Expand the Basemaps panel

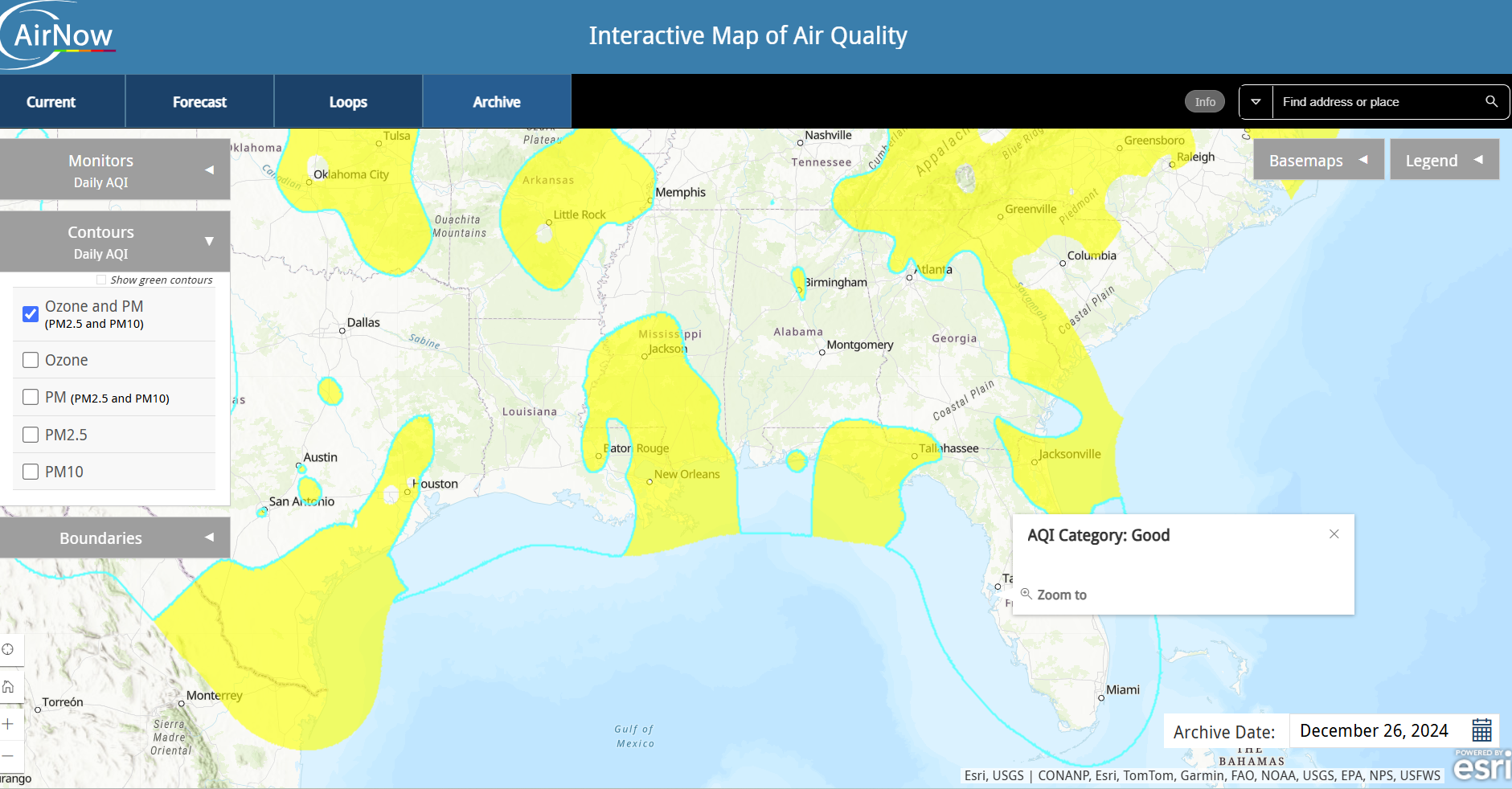(1318, 160)
